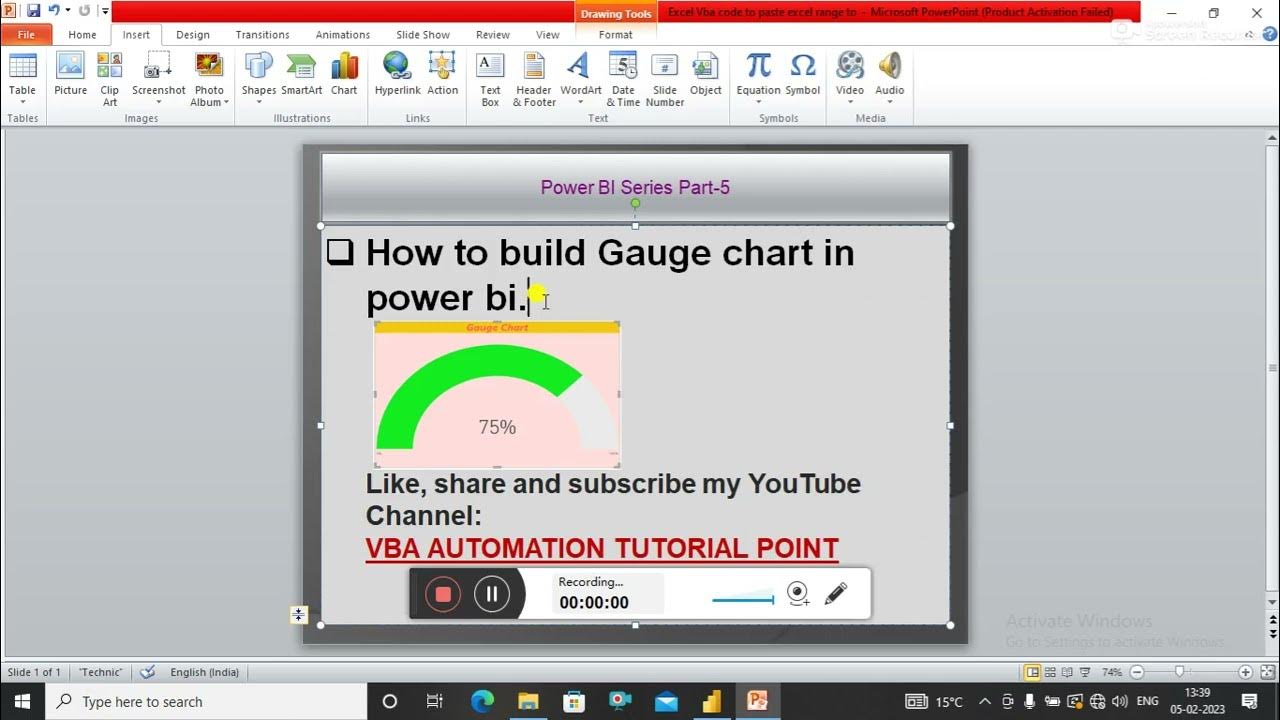Save the presentation from quick access toolbar
This screenshot has width=1280, height=720.
pyautogui.click(x=33, y=11)
